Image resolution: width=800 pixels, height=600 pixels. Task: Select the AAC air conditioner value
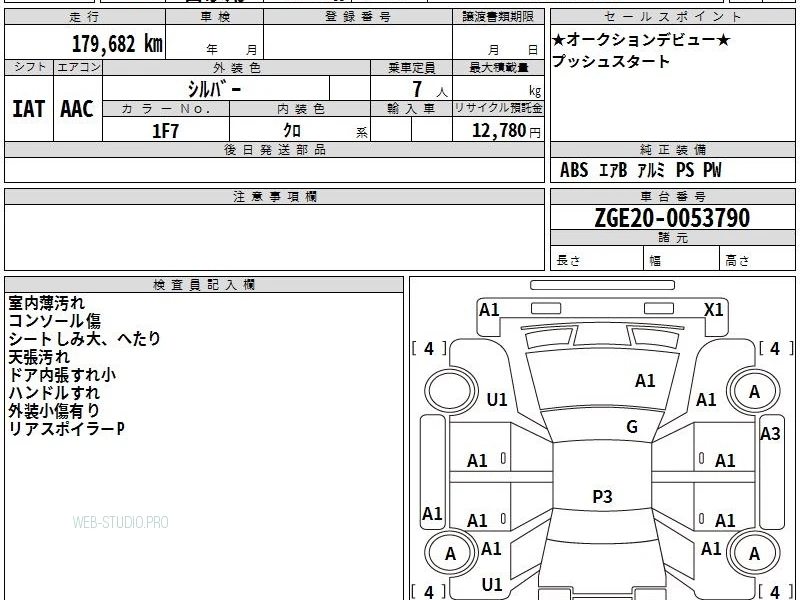(77, 109)
